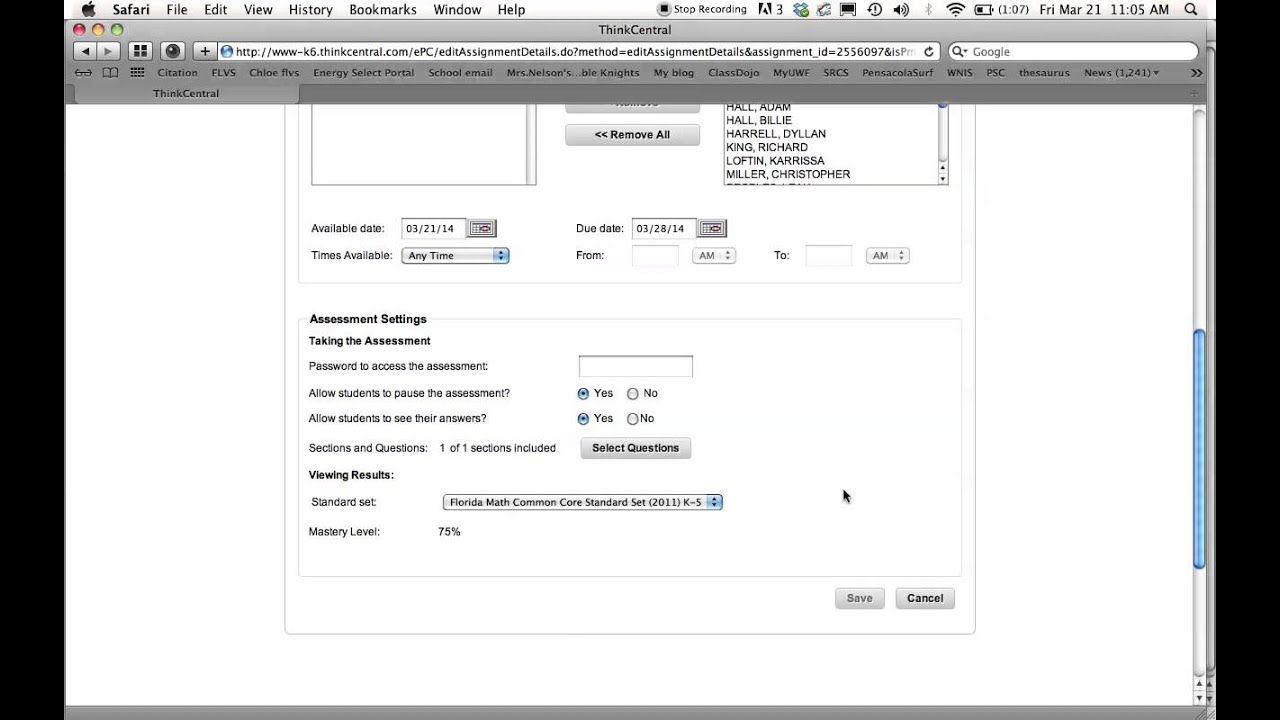
Task: Select Yes for pausing the assessment
Action: click(x=583, y=394)
